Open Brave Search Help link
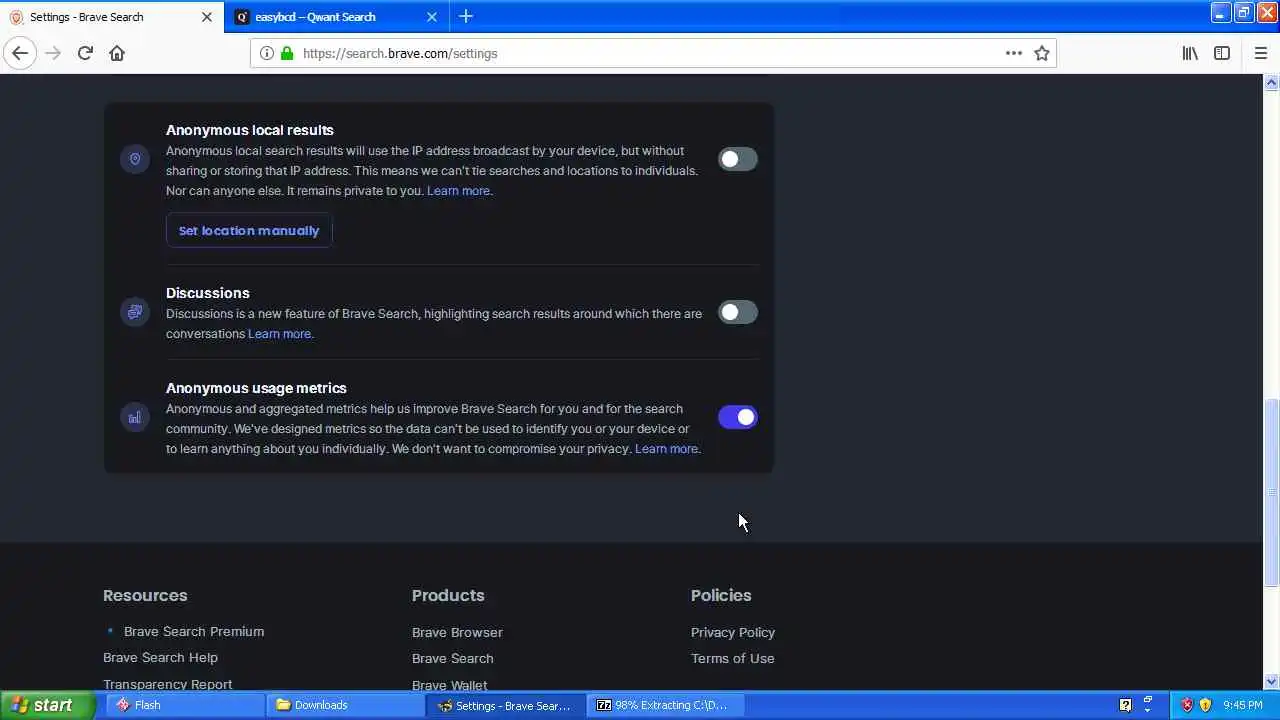Screen dimensions: 1280x720 160,657
